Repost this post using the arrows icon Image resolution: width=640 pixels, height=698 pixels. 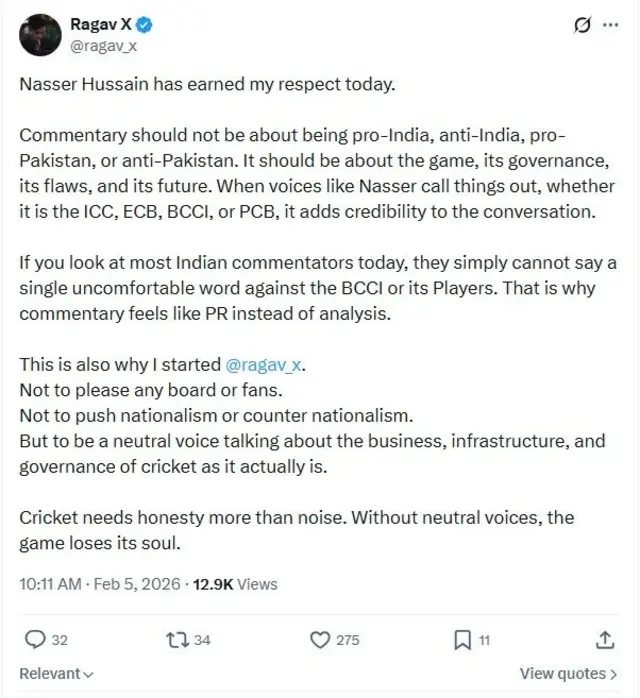click(x=176, y=639)
